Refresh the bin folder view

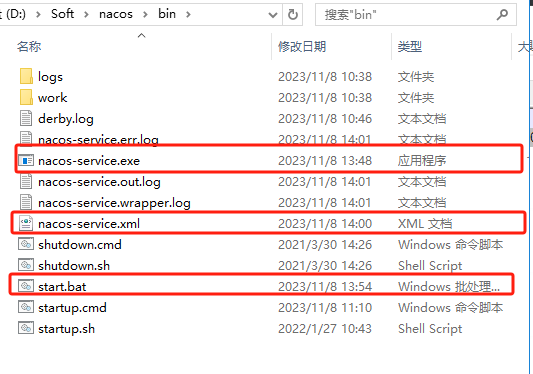[x=293, y=14]
